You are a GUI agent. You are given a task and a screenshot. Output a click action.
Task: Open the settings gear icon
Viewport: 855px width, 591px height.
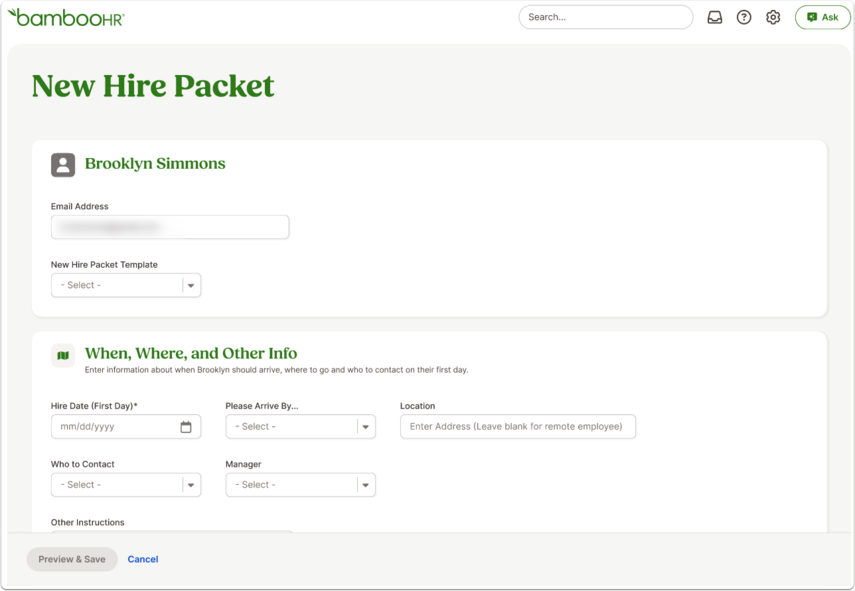click(x=773, y=17)
